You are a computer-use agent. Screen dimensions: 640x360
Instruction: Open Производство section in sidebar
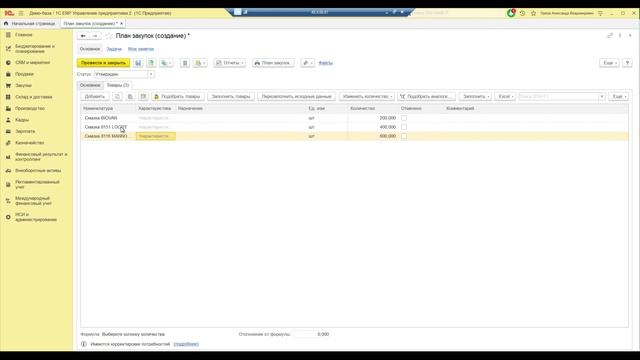click(30, 109)
